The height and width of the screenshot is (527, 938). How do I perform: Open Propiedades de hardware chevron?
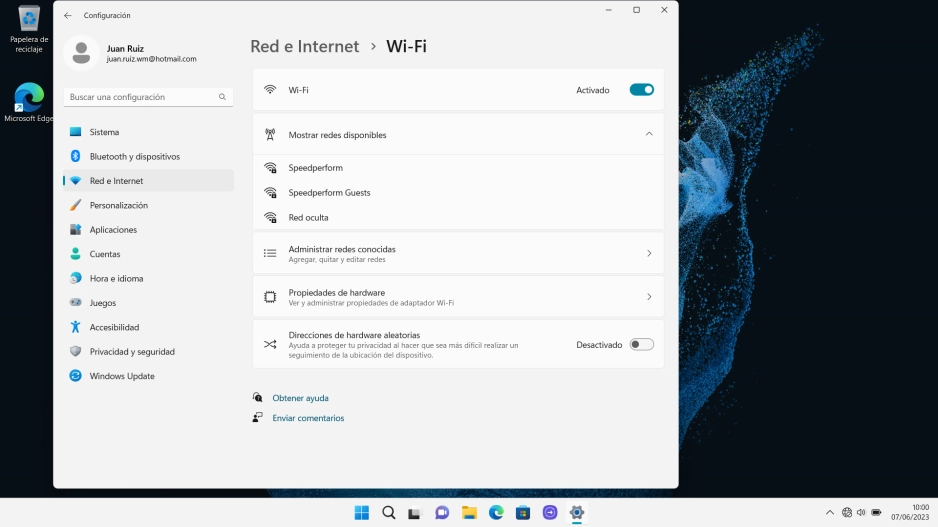pos(649,297)
